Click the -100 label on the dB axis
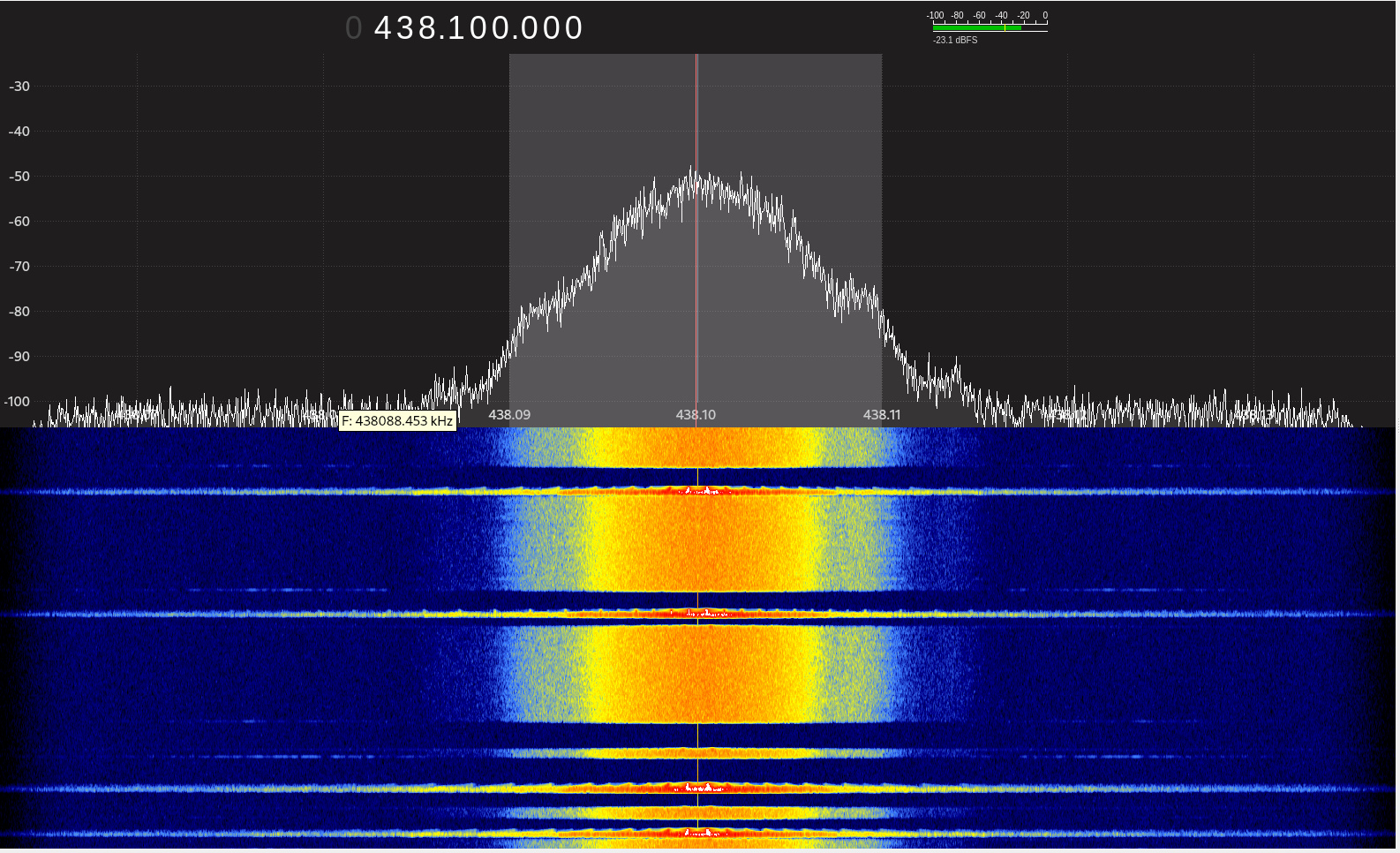Image resolution: width=1400 pixels, height=853 pixels. pyautogui.click(x=18, y=402)
